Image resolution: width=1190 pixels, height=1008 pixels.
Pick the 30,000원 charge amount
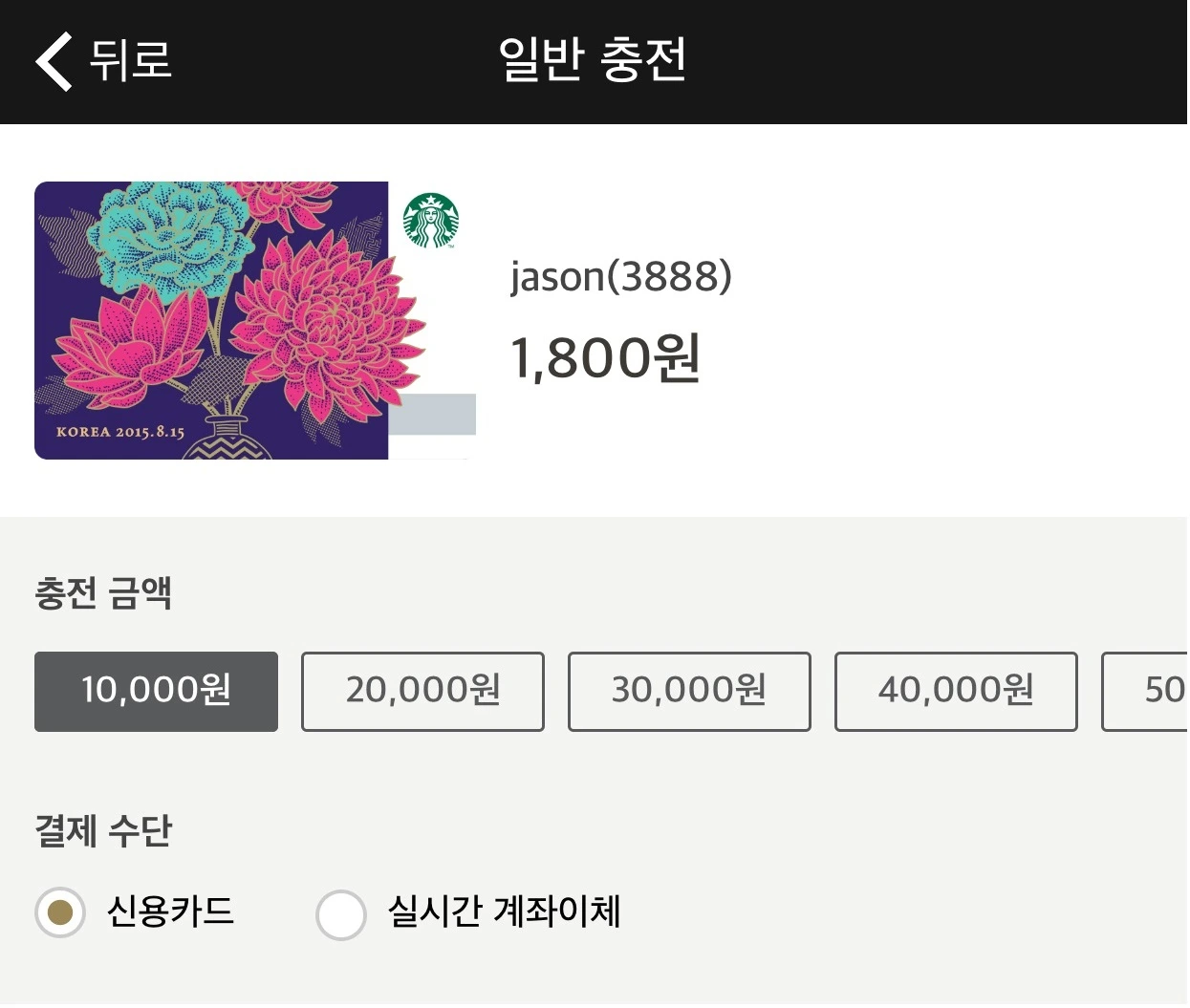point(689,692)
